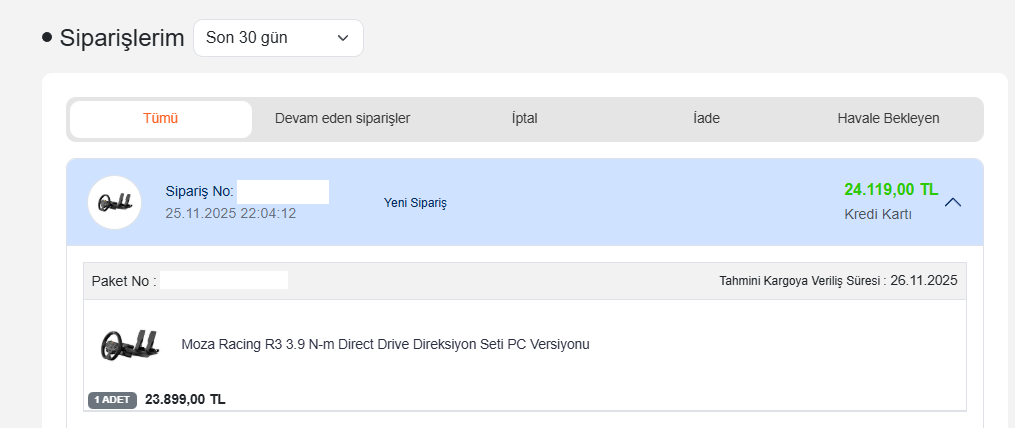
Task: Click the Kredi Kartı payment text
Action: (878, 214)
